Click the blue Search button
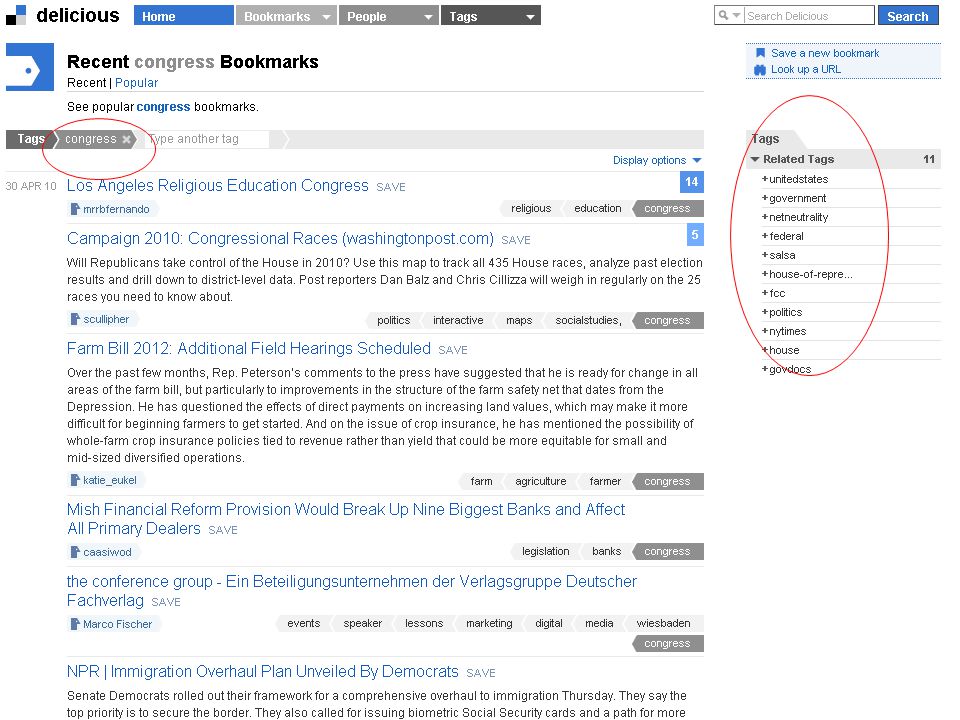960x720 pixels. pos(908,16)
